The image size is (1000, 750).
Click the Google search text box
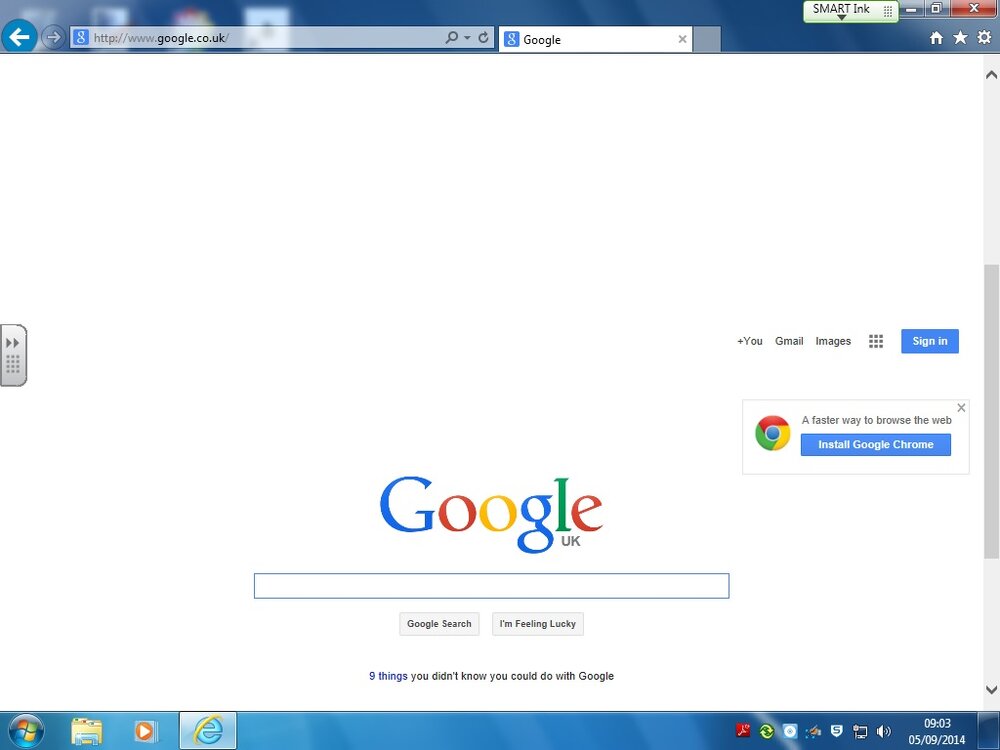click(491, 586)
